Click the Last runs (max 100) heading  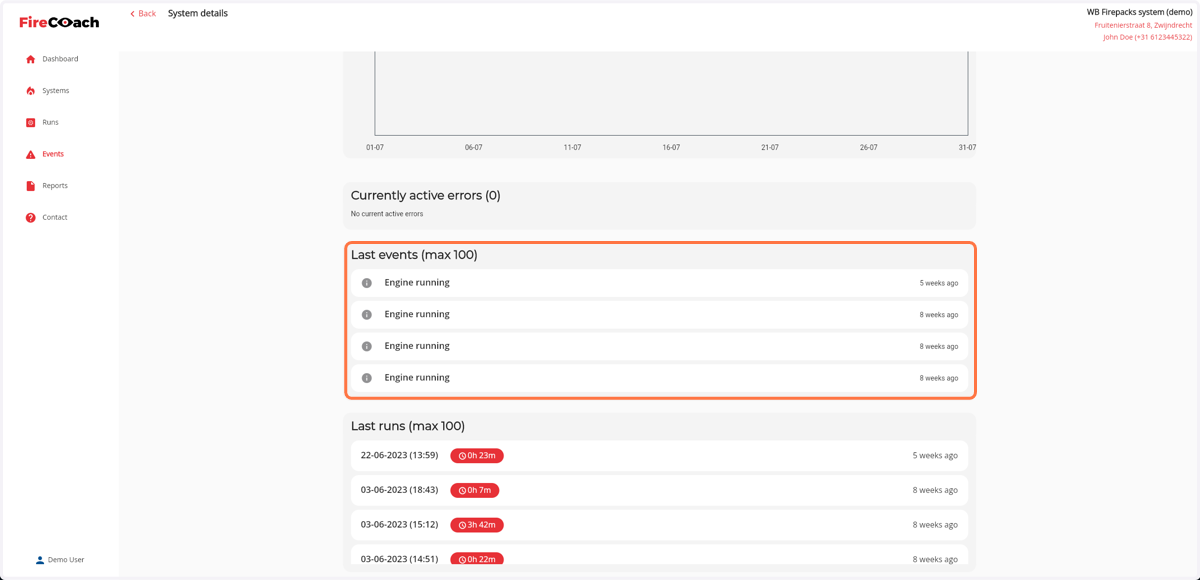408,426
